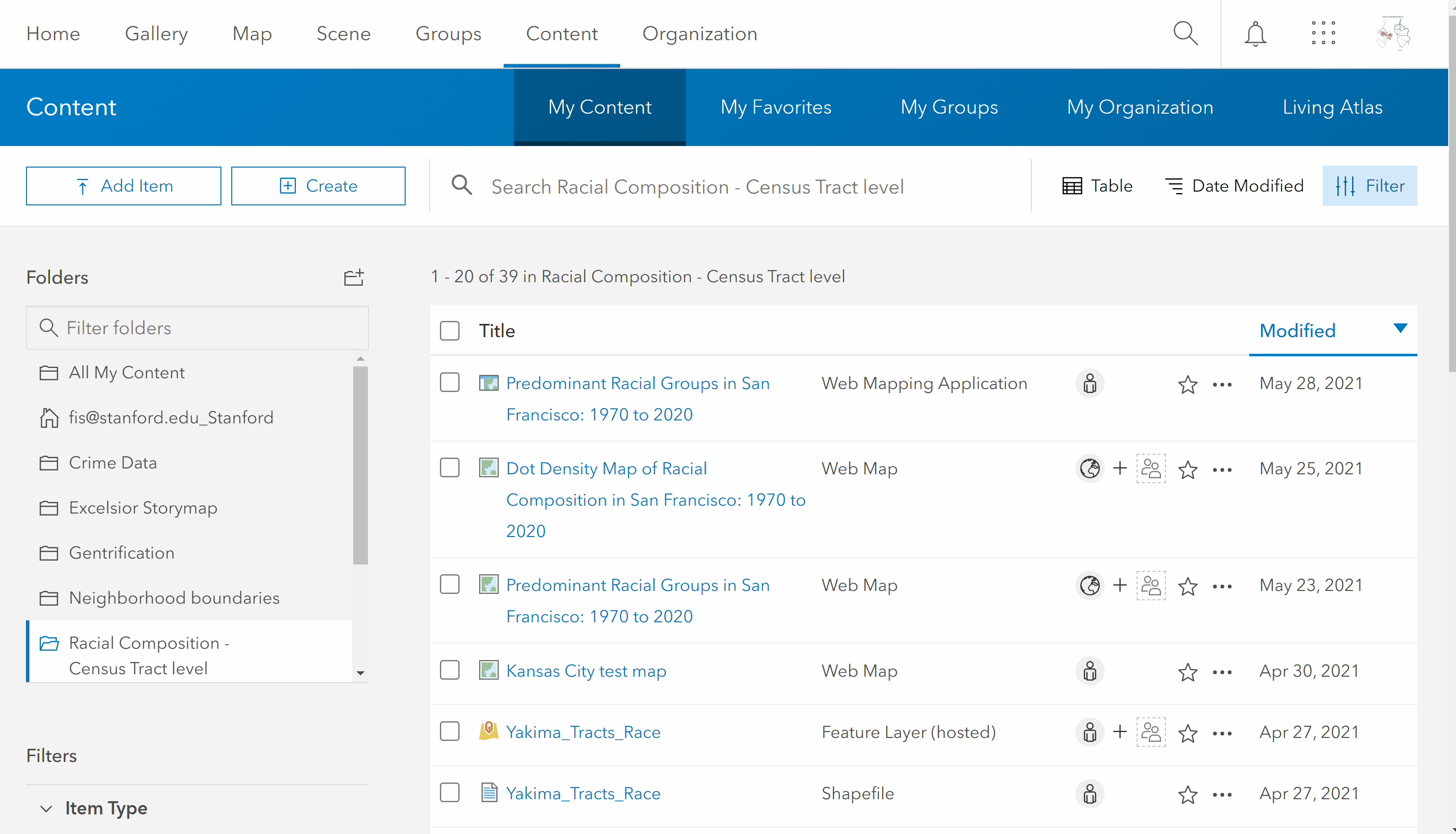The image size is (1456, 834).
Task: Favorite the Kansas City test map with star
Action: tap(1188, 671)
